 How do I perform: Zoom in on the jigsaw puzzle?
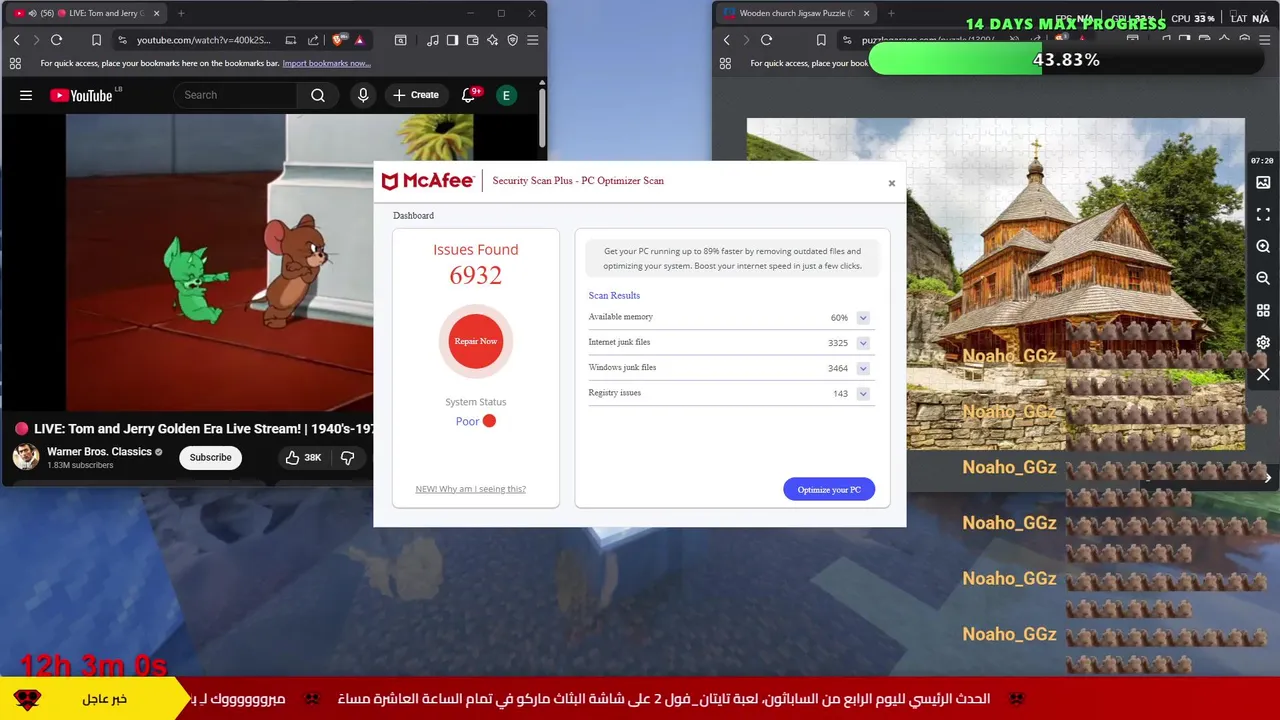tap(1263, 247)
